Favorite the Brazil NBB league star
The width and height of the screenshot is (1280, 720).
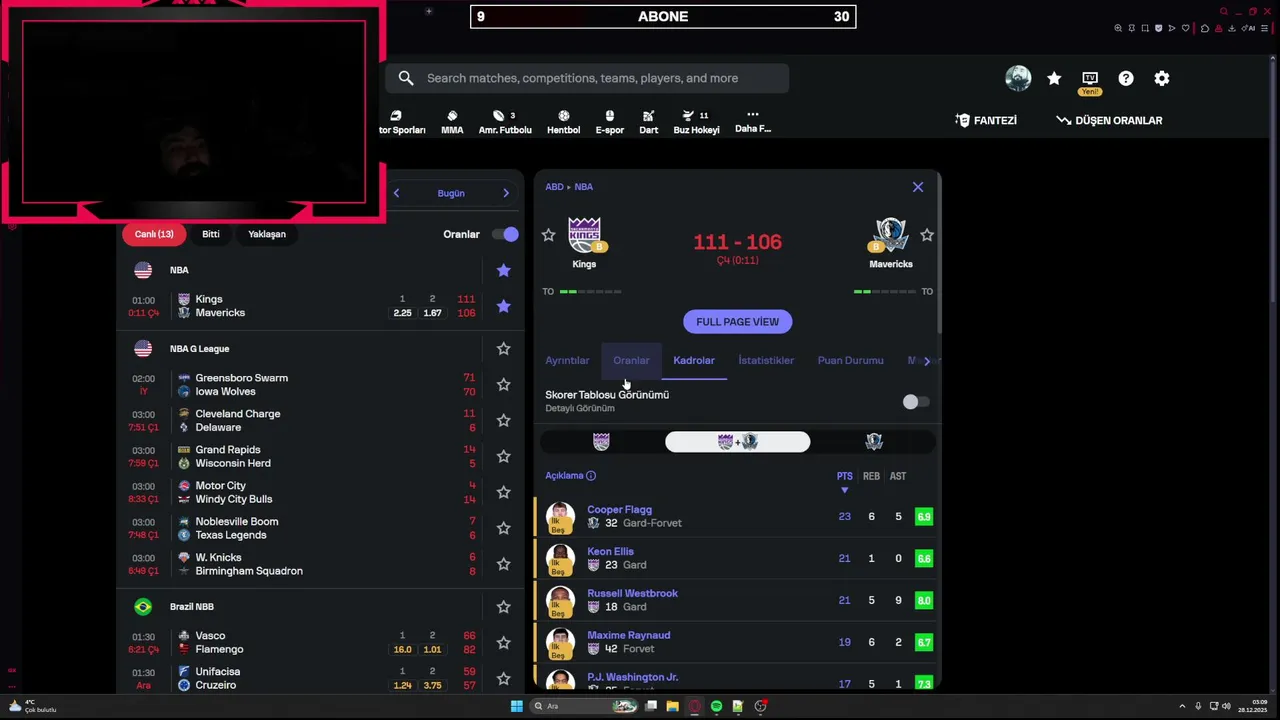click(503, 607)
